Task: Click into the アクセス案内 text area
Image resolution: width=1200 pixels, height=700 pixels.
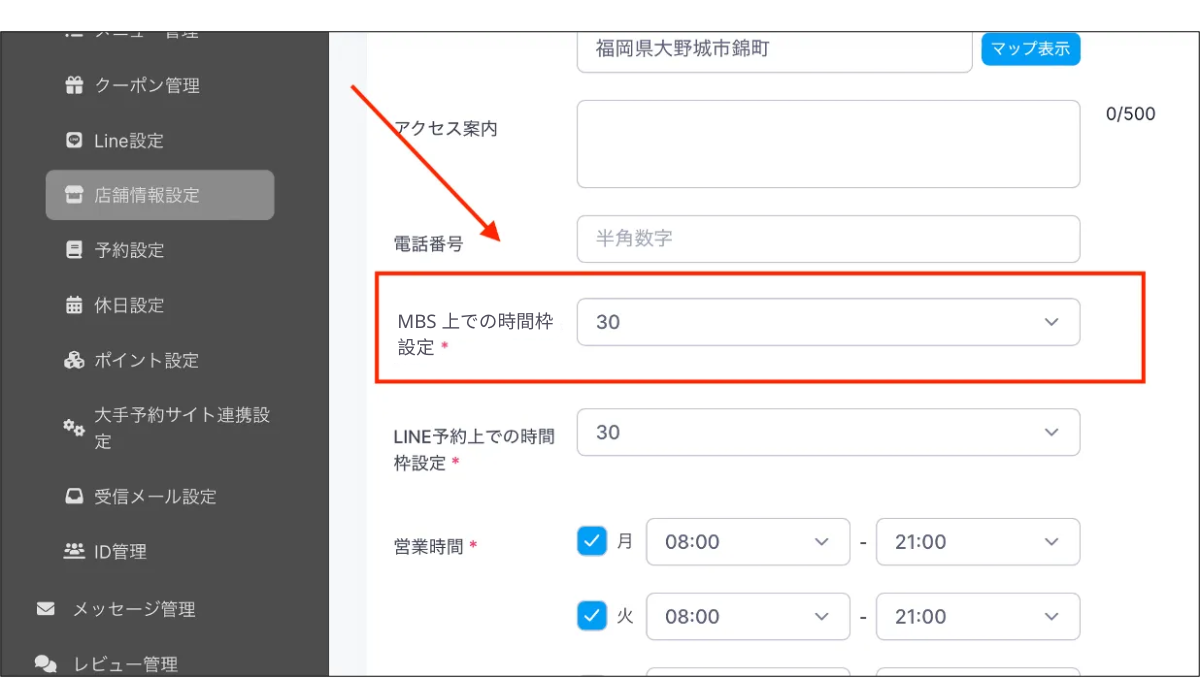Action: point(828,144)
